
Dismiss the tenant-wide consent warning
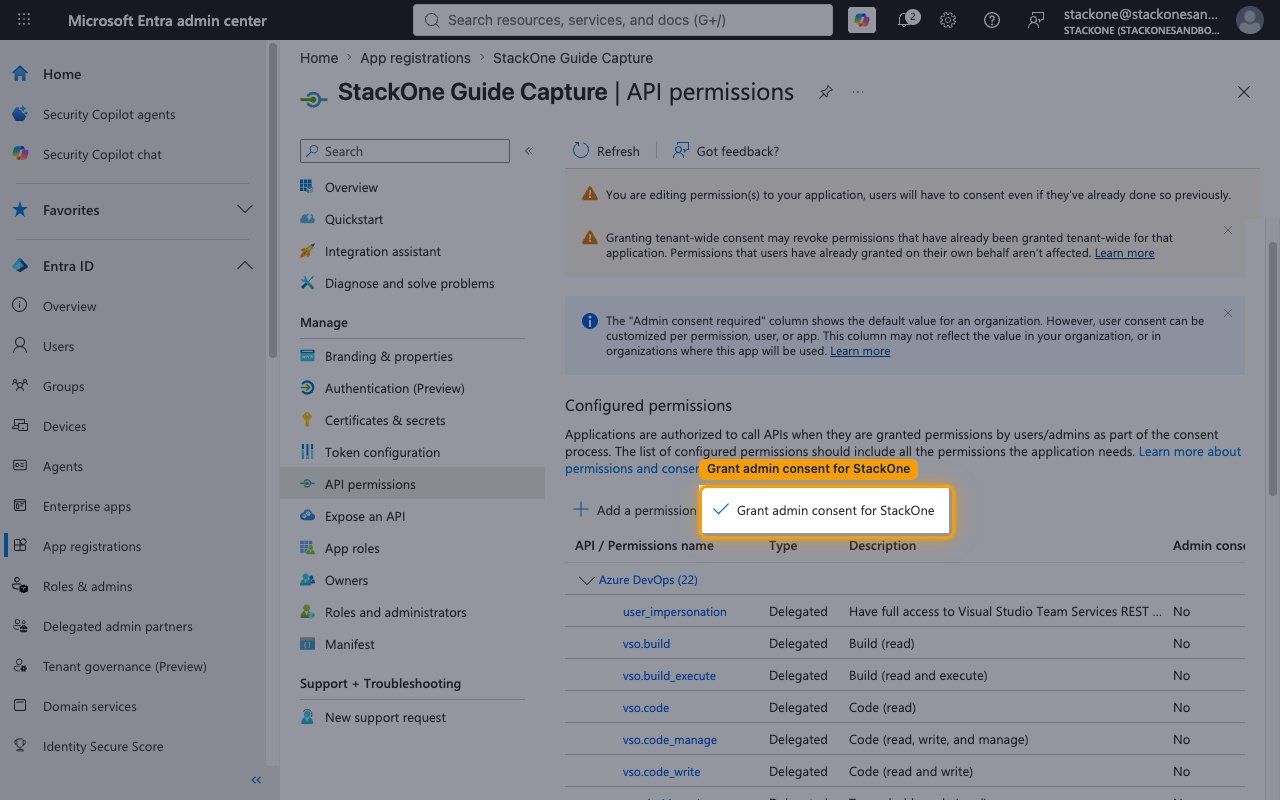(x=1228, y=230)
